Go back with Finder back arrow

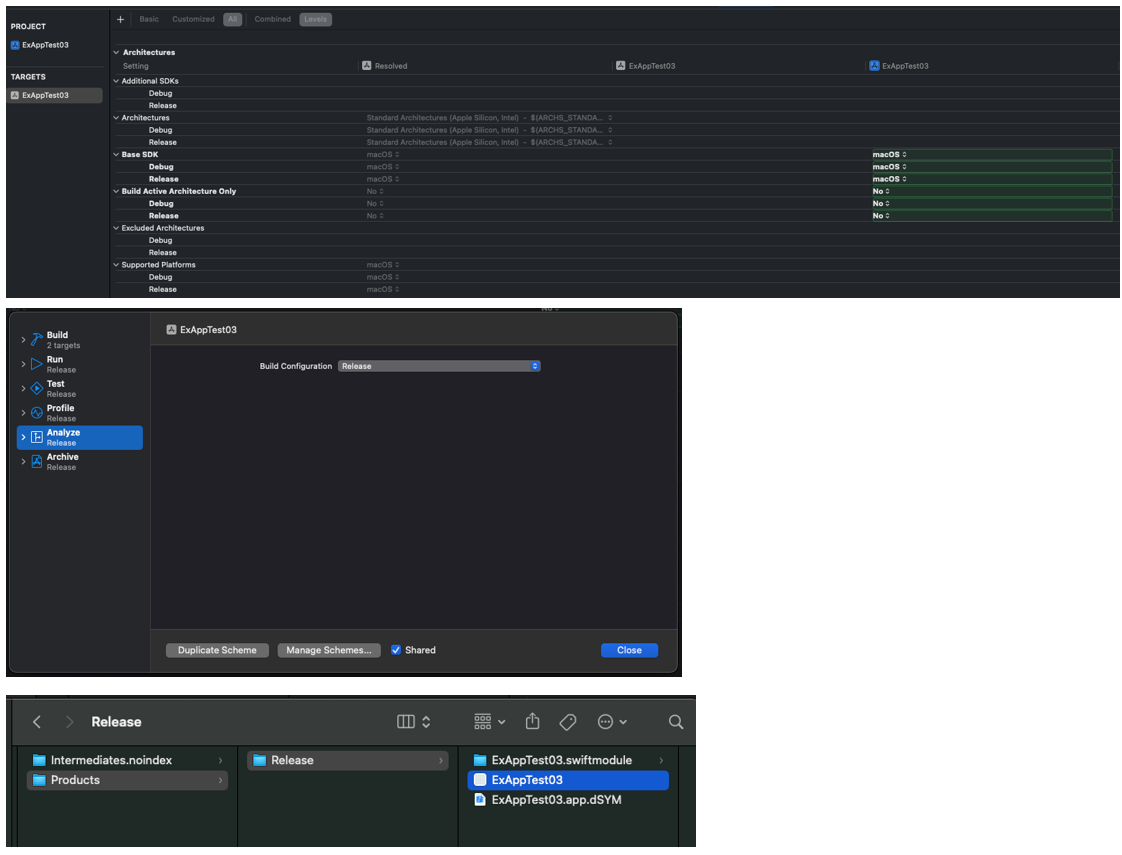pyautogui.click(x=37, y=722)
